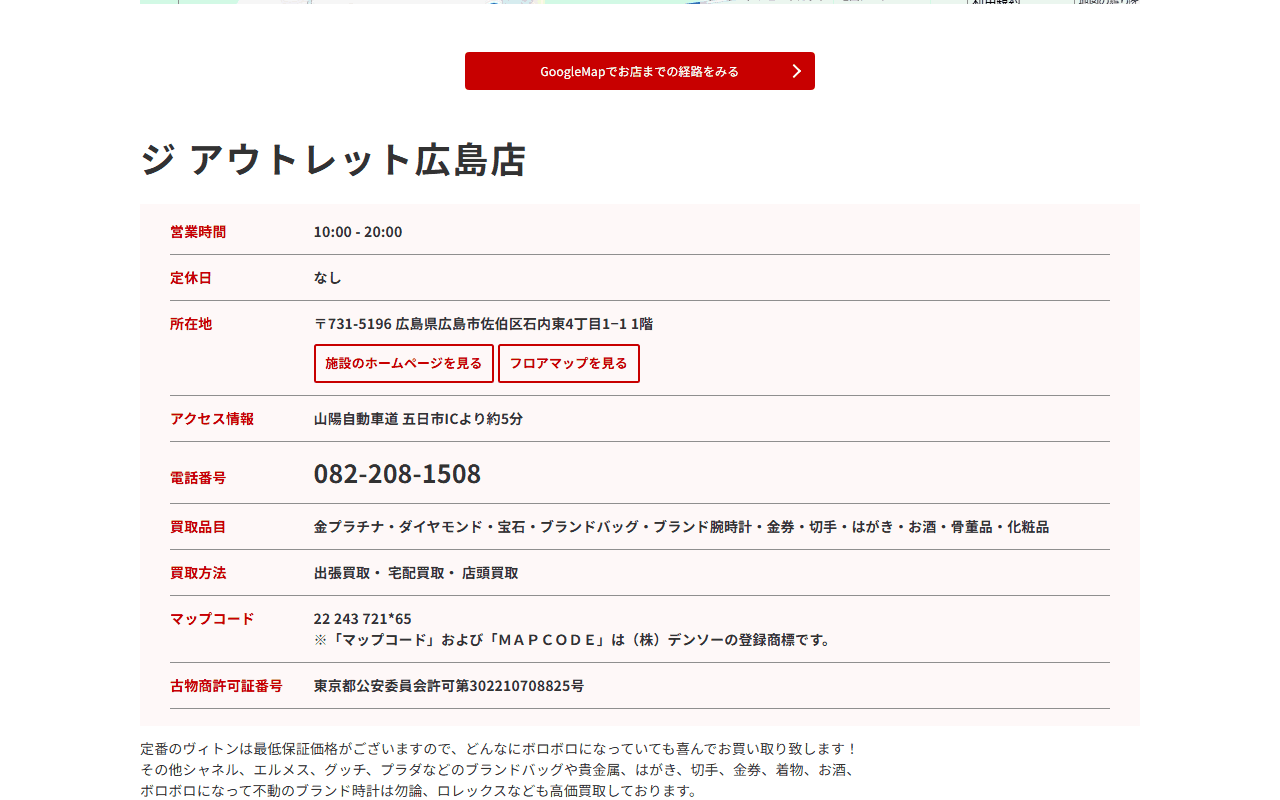
Task: Select the purchase items list starting 金プラチナ
Action: point(681,527)
